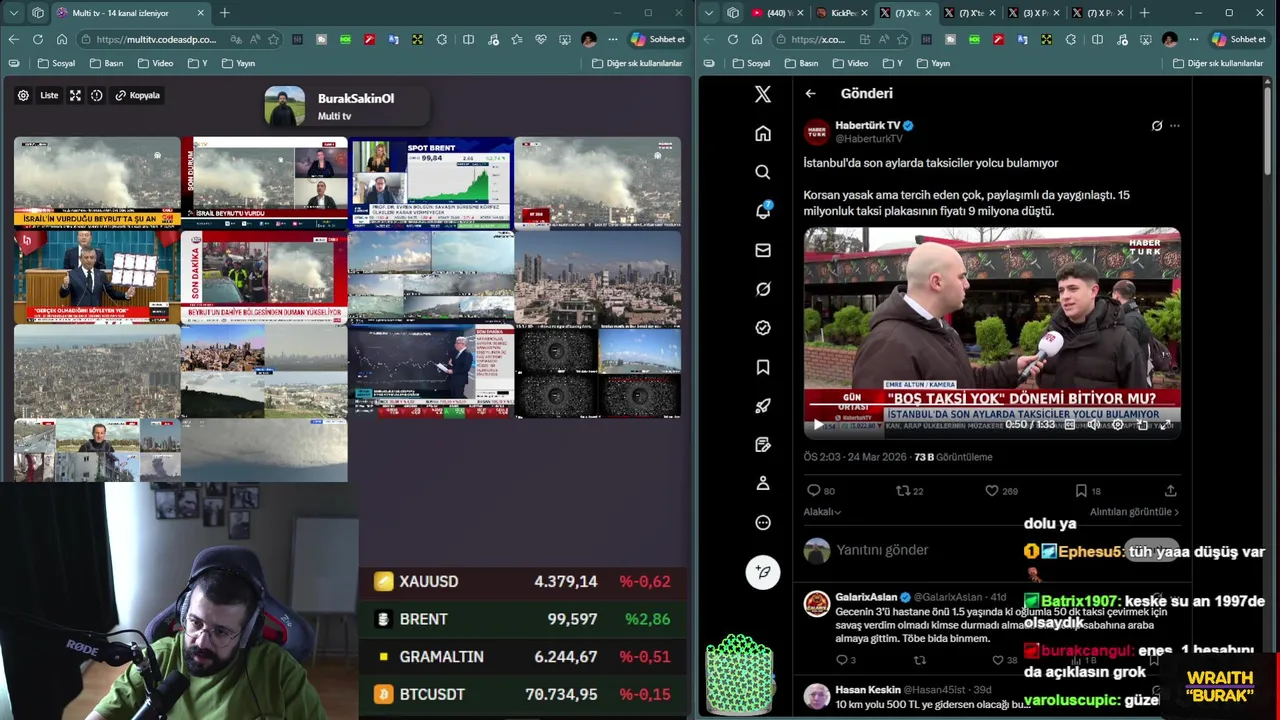Open X verified badge sidebar item

click(x=763, y=328)
